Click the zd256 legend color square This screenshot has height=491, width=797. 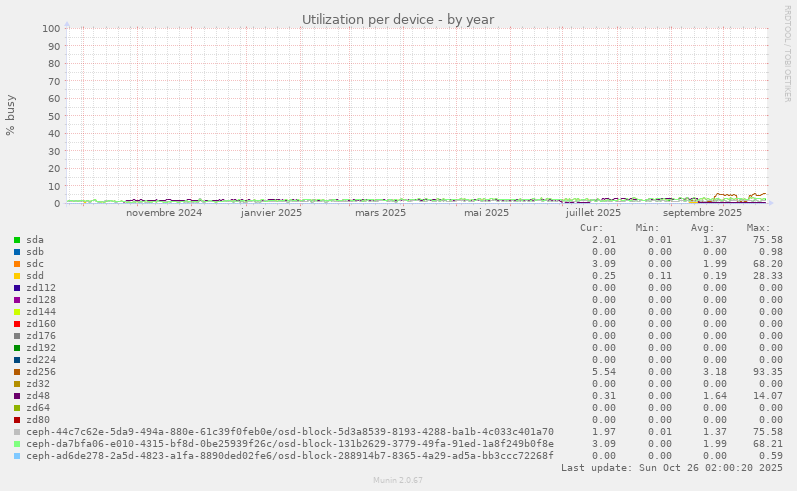17,372
